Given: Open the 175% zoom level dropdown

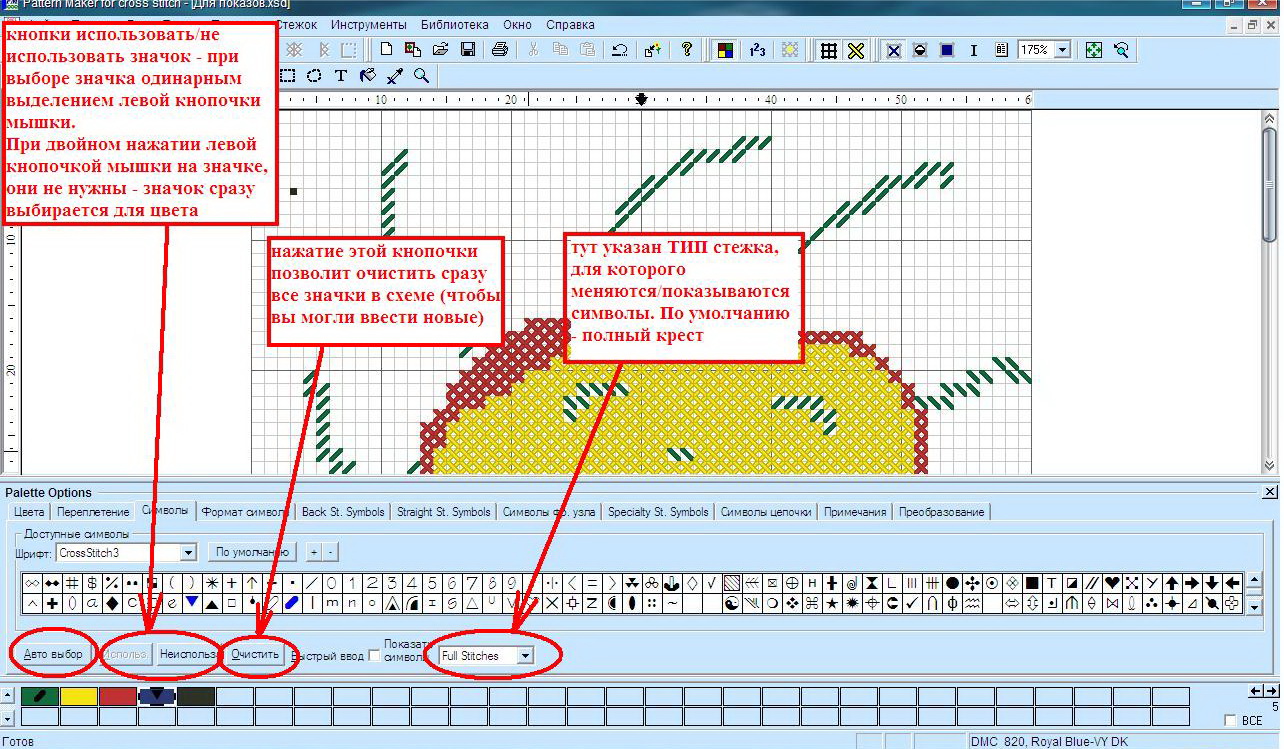Looking at the screenshot, I should pos(1062,50).
